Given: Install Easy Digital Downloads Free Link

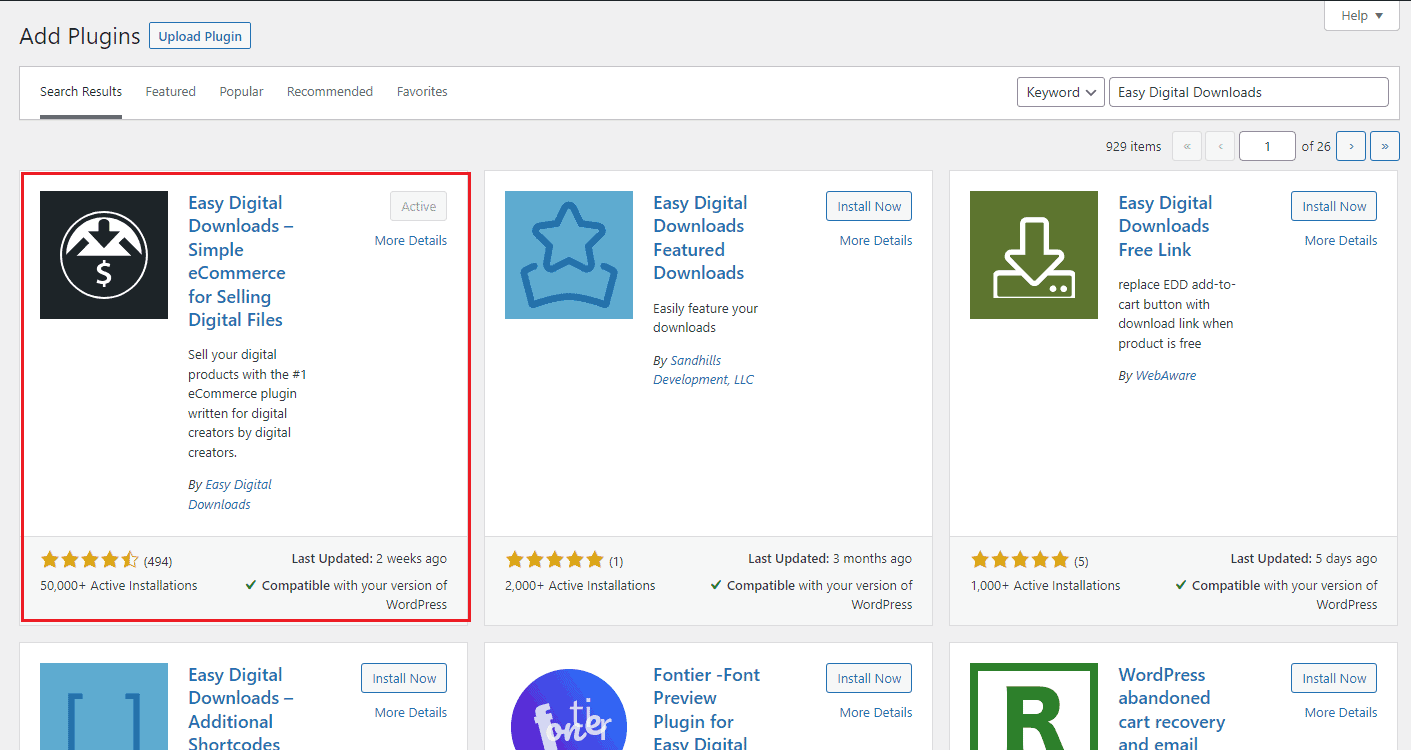Looking at the screenshot, I should (x=1333, y=207).
